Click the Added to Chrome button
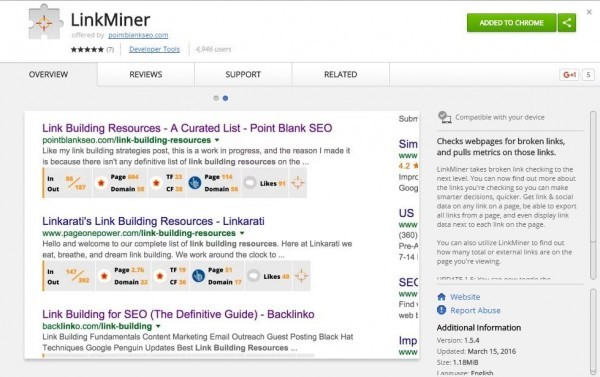The image size is (600, 377). [512, 23]
